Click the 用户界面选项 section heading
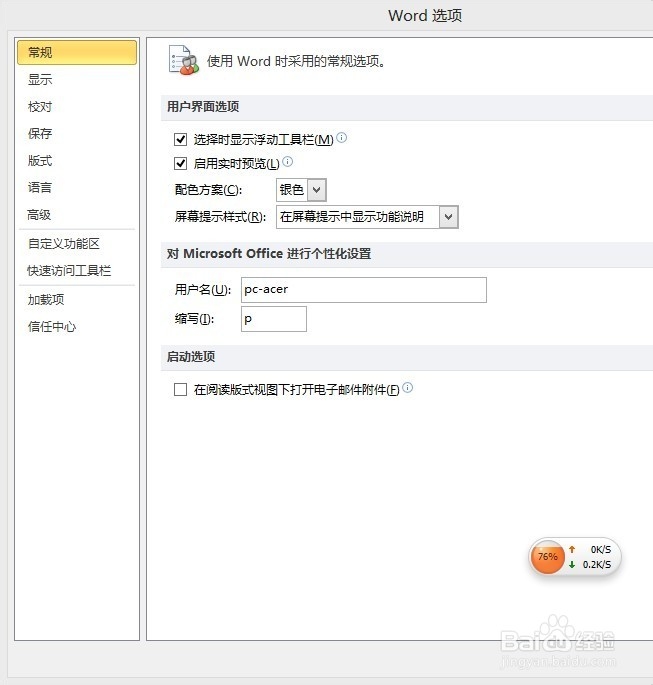Viewport: 653px width, 685px height. (203, 107)
